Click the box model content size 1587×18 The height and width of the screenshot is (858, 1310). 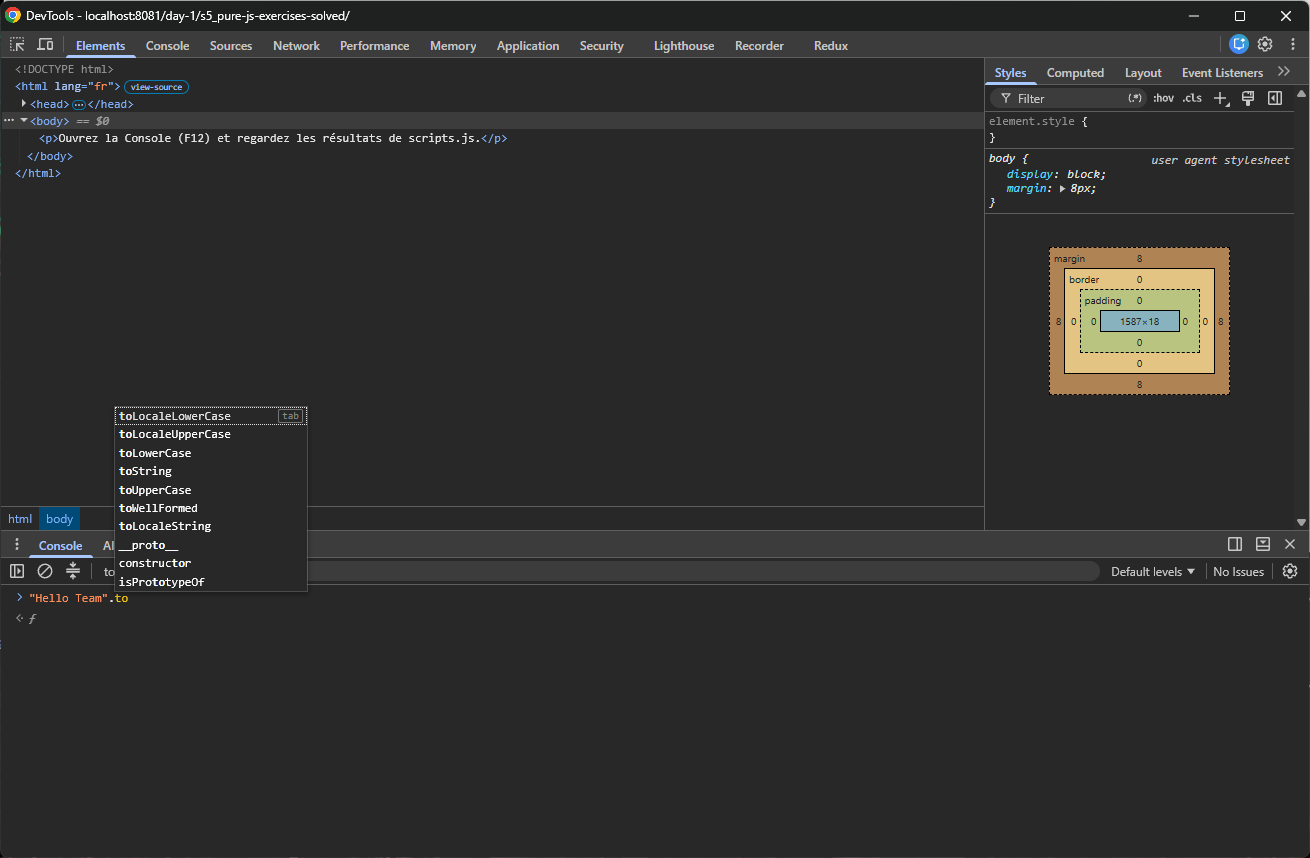click(x=1139, y=321)
